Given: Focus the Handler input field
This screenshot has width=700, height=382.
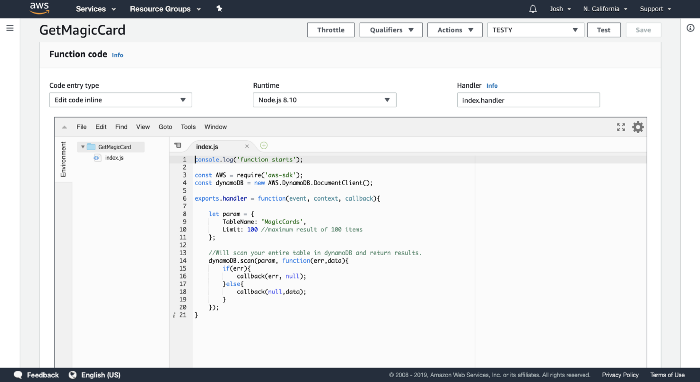Looking at the screenshot, I should pos(528,100).
